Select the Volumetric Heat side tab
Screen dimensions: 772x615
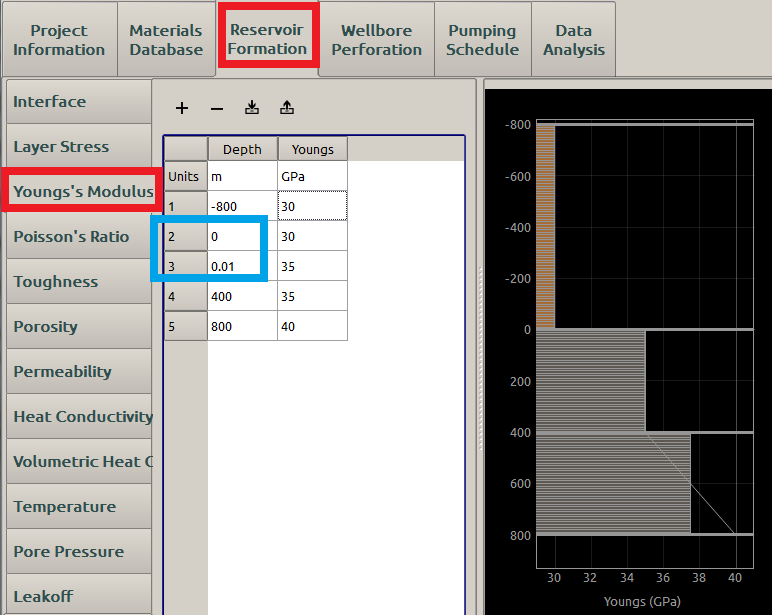tap(79, 461)
